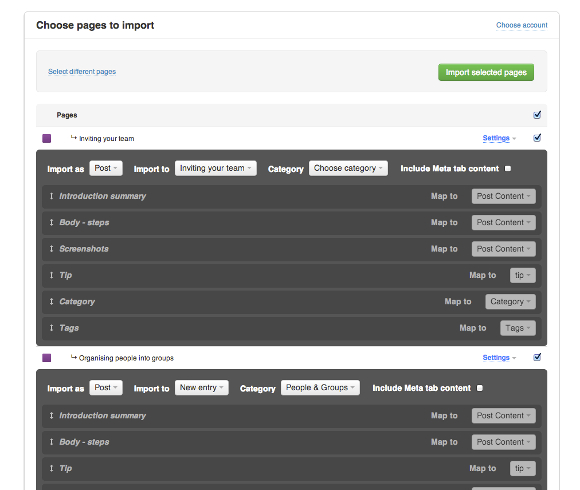This screenshot has height=490, width=580.
Task: Uncheck the Inviting your team page checkbox
Action: (x=537, y=138)
